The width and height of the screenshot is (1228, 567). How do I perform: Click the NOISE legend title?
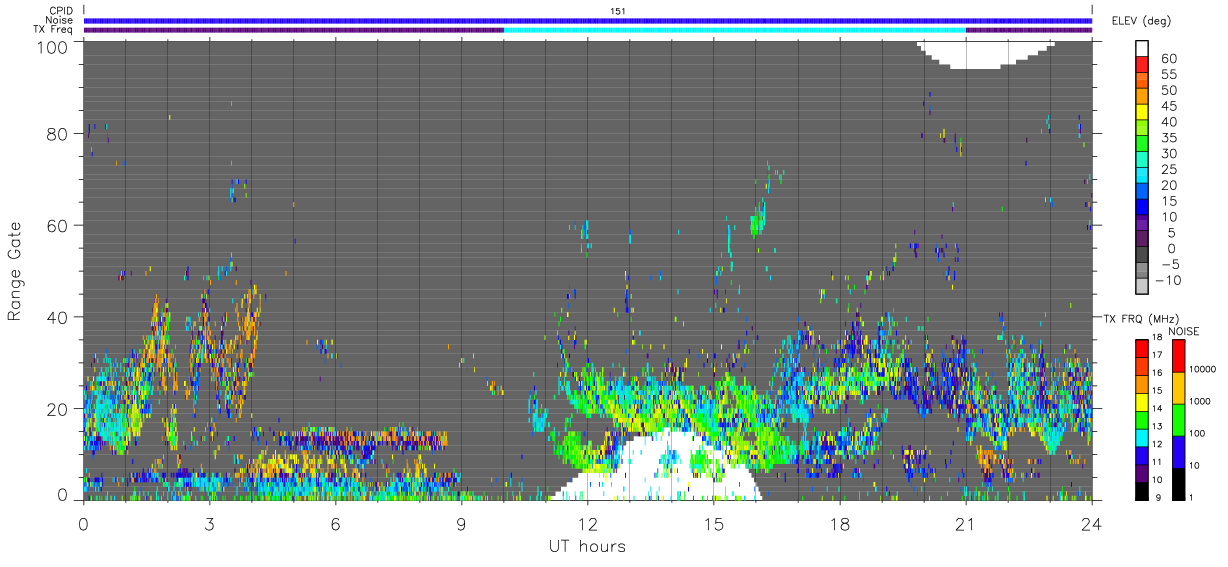tap(1183, 331)
